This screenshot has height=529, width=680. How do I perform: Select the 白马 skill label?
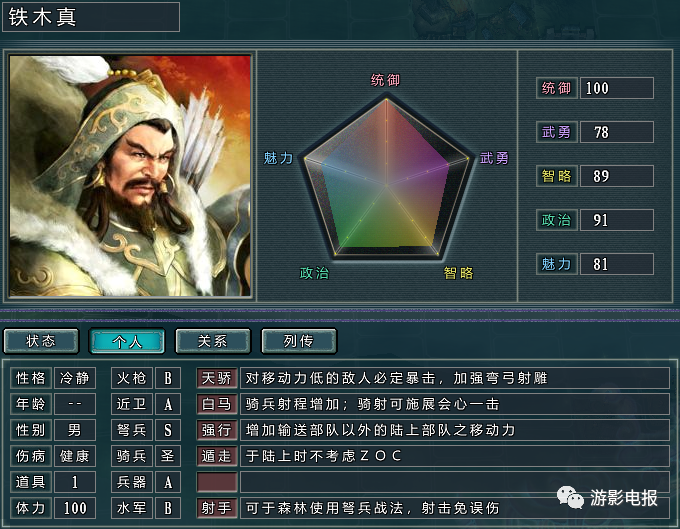point(217,404)
